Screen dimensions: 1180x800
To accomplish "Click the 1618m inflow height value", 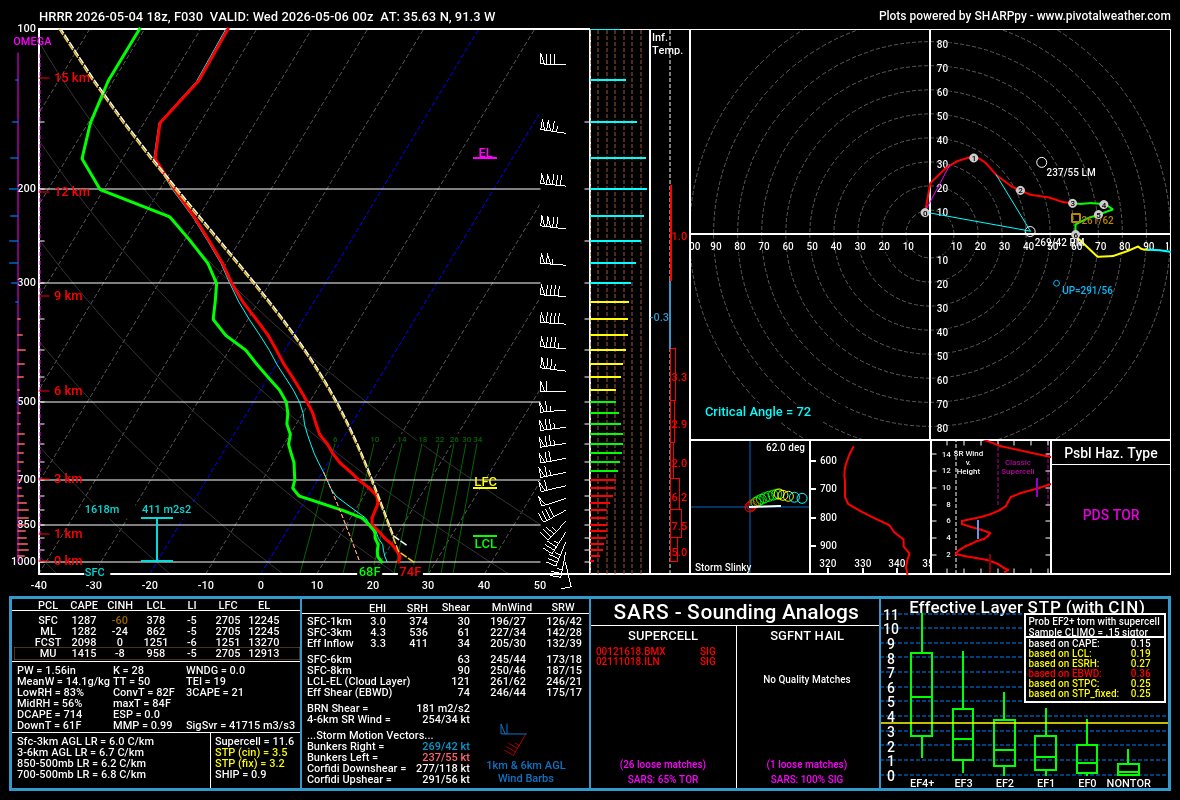I will 102,510.
